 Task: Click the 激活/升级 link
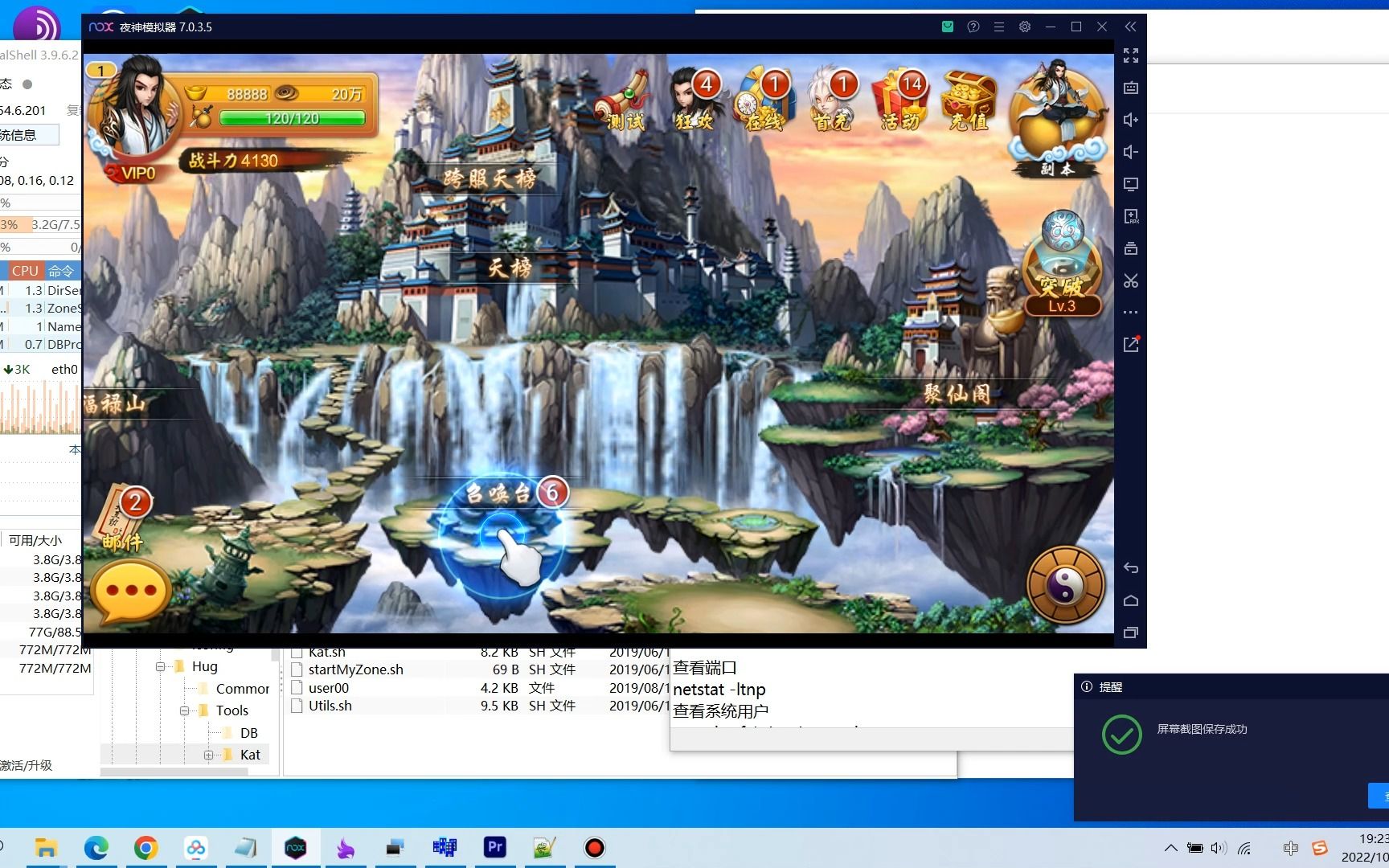pyautogui.click(x=26, y=765)
